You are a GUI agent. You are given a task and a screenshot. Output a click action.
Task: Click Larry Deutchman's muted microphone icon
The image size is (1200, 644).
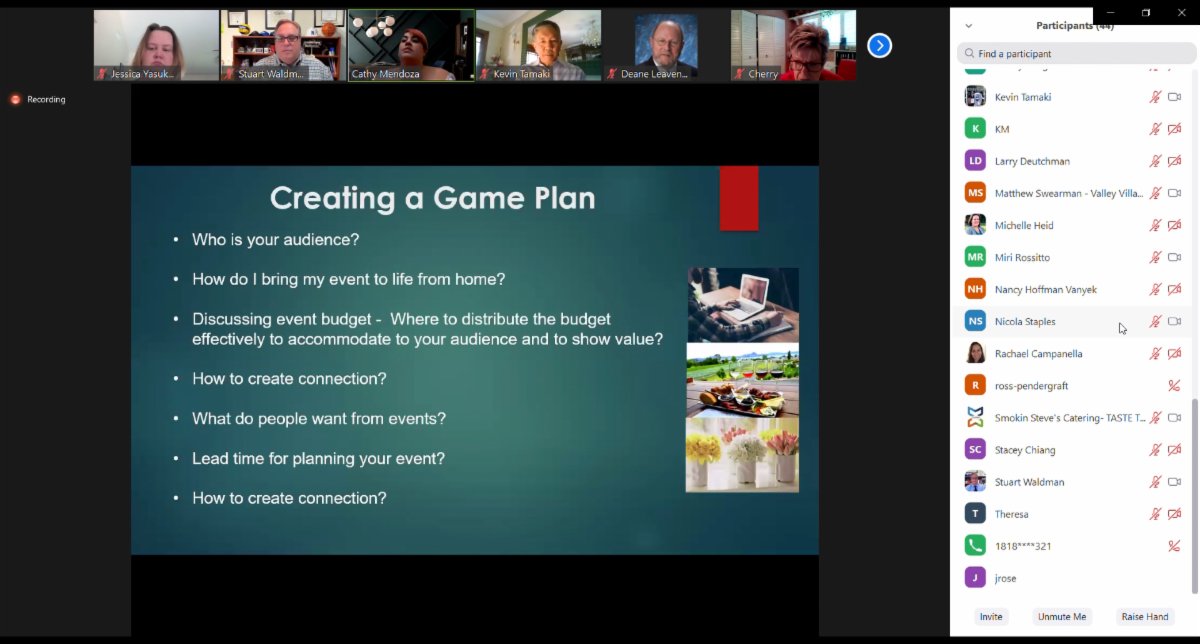click(1155, 161)
